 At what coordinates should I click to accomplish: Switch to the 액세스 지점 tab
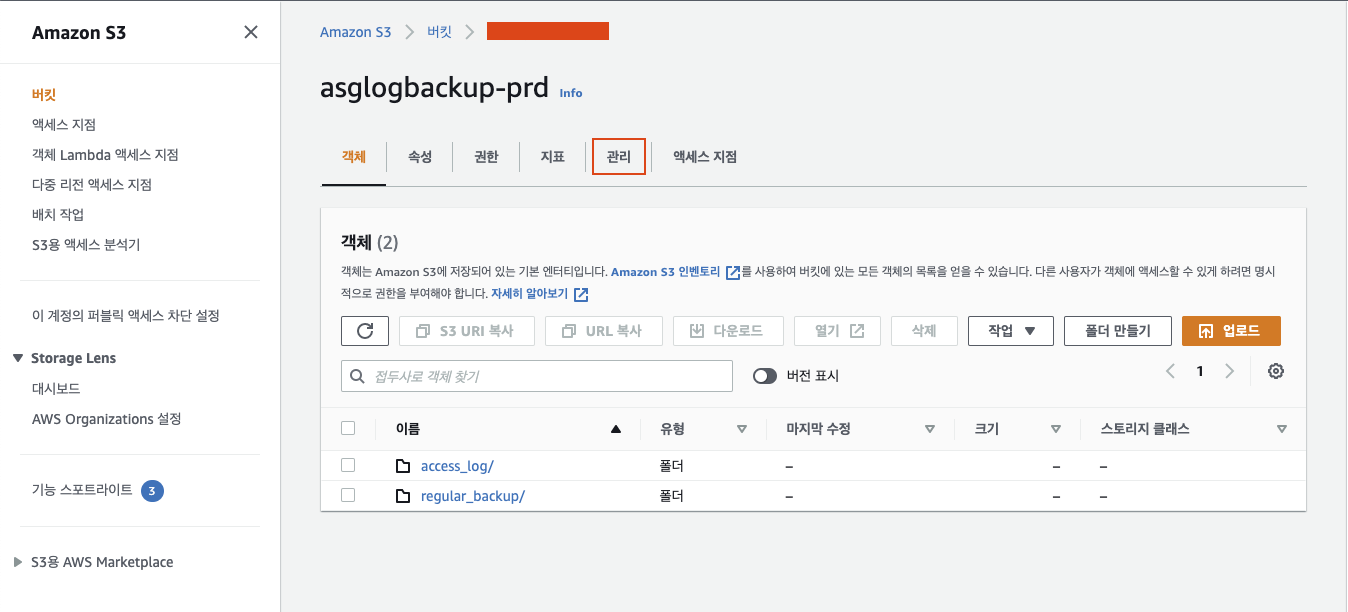point(705,157)
